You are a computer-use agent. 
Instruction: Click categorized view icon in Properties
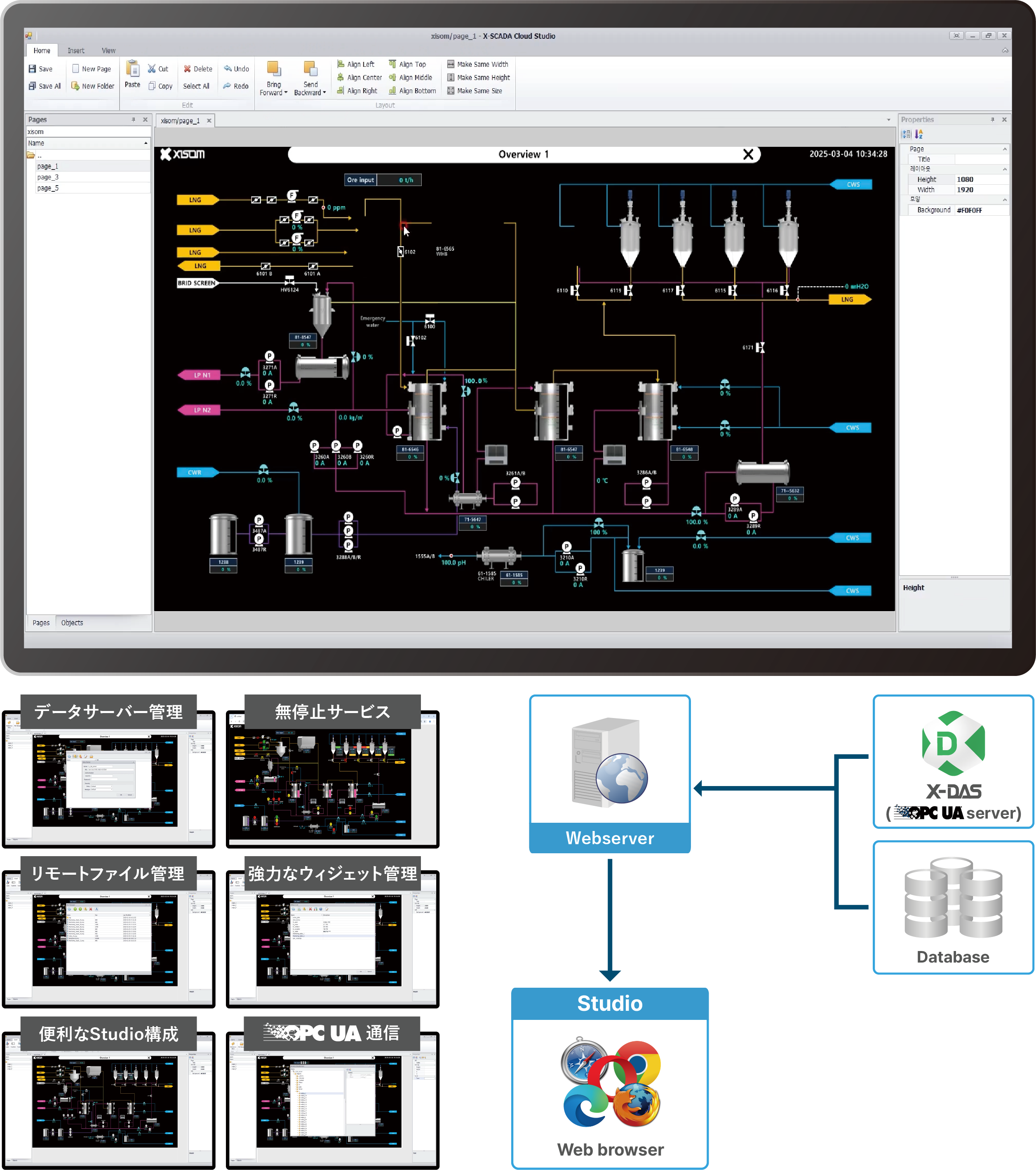906,134
